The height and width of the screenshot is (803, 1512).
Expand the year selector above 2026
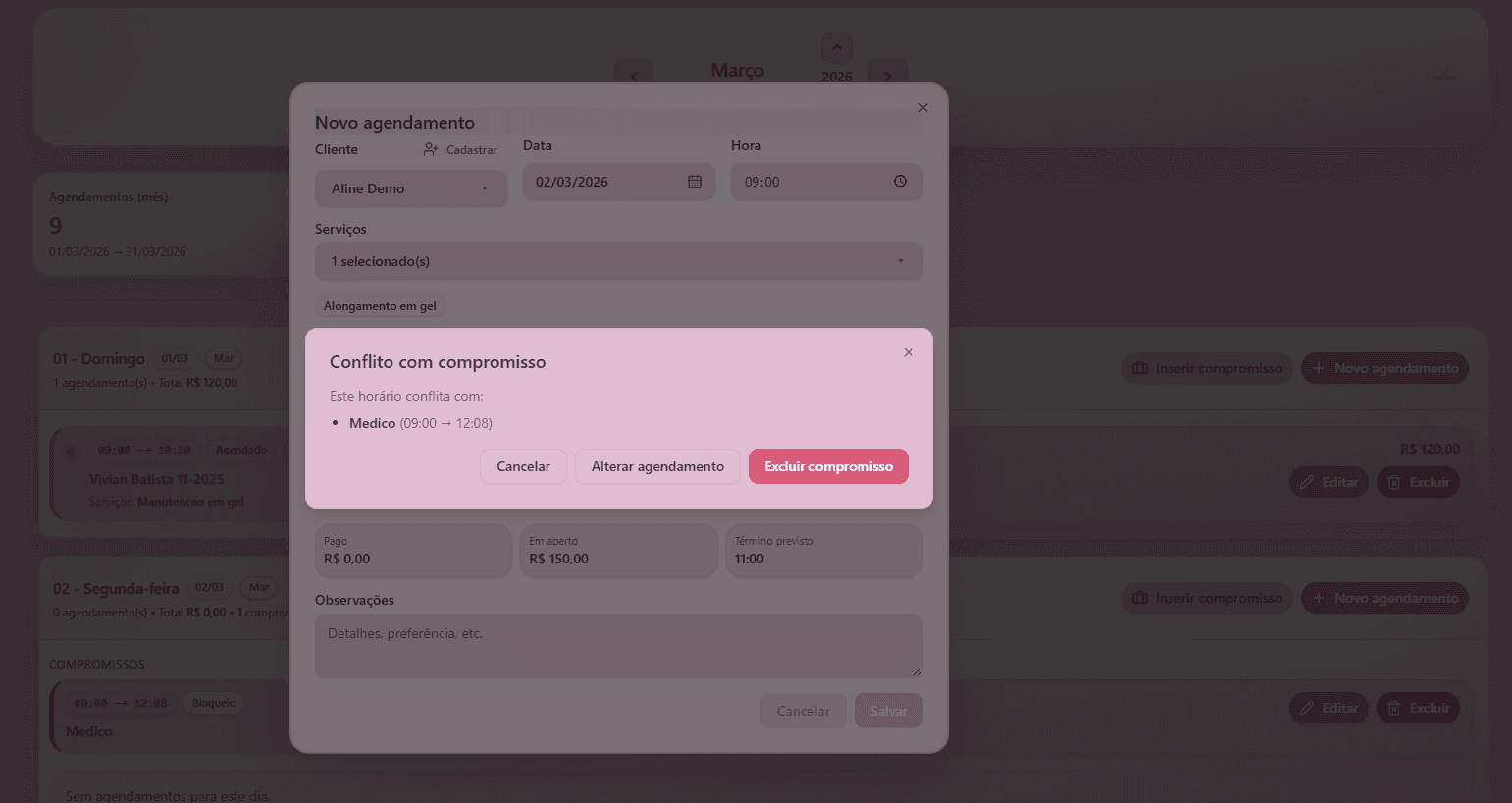coord(836,47)
